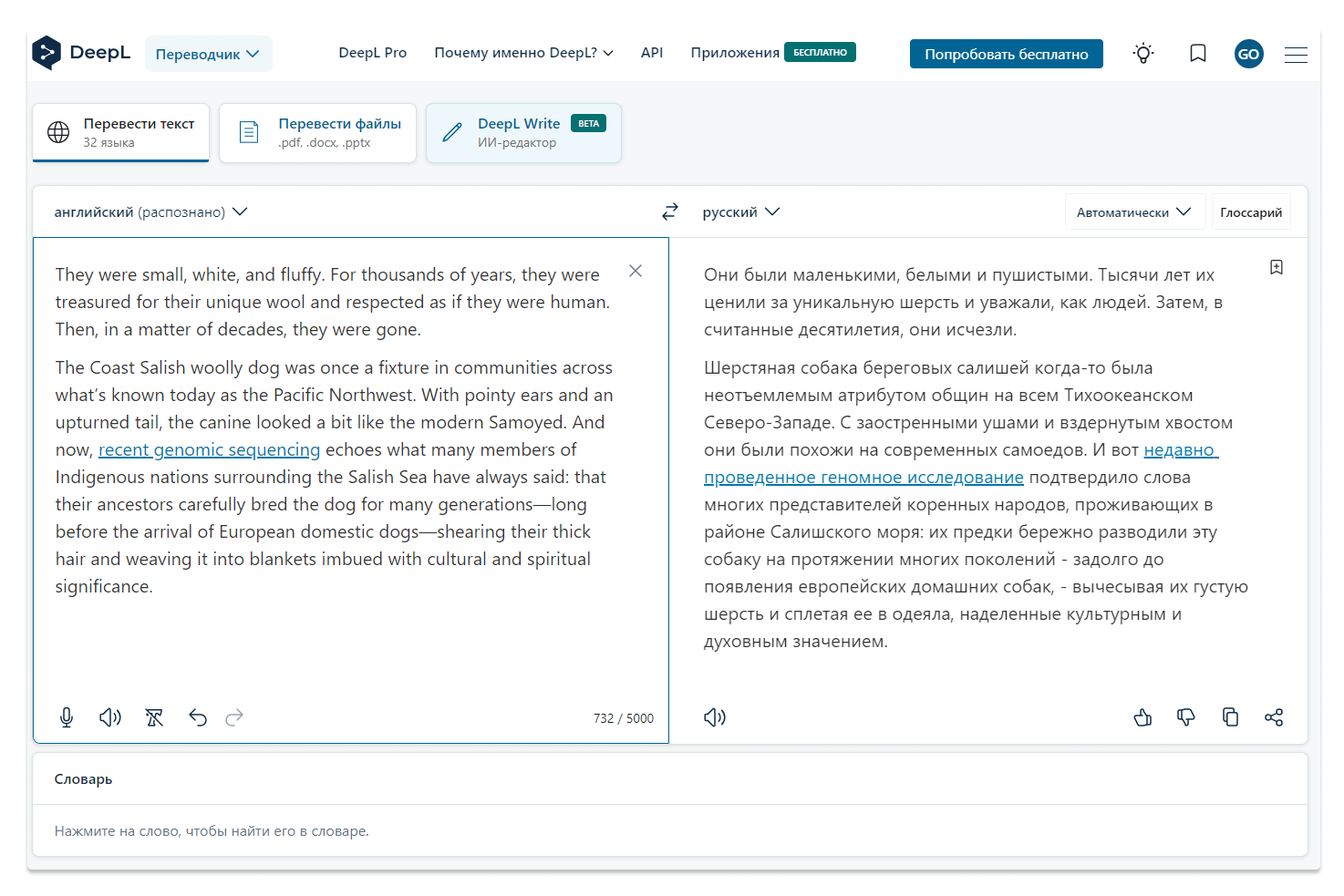Open saved translations bookmark icon
The image size is (1344, 896).
click(x=1198, y=53)
